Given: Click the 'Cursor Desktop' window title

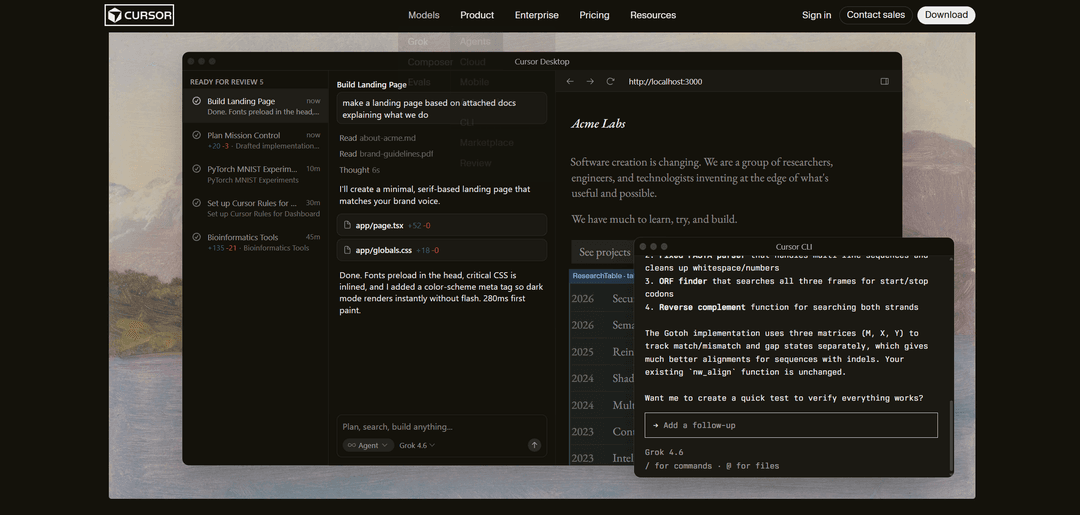Looking at the screenshot, I should pos(541,61).
